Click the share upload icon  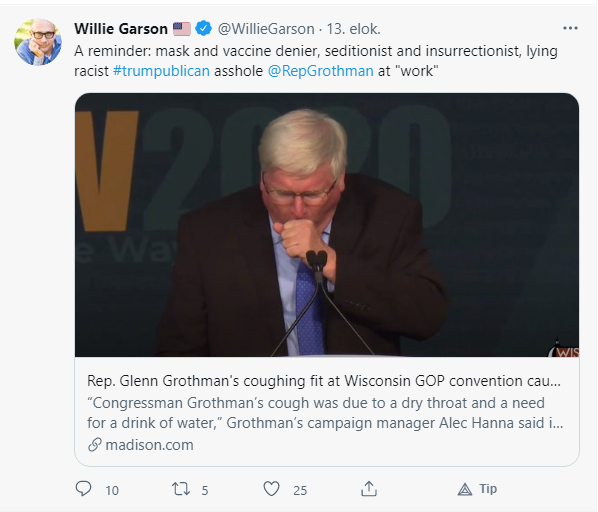369,489
